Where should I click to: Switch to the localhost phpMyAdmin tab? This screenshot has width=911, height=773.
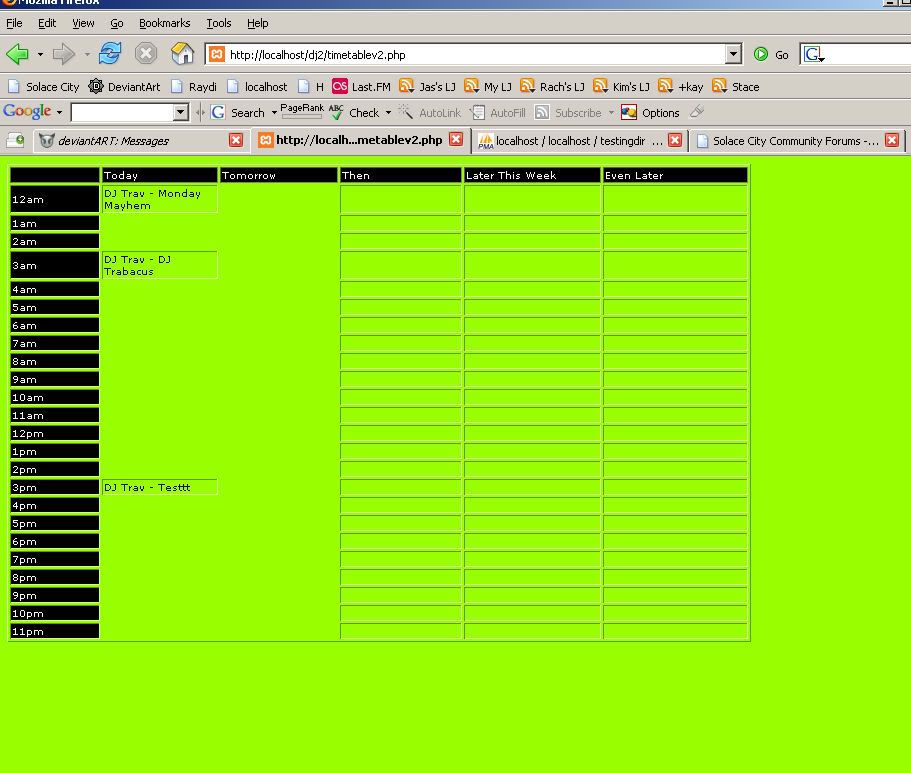coord(570,141)
